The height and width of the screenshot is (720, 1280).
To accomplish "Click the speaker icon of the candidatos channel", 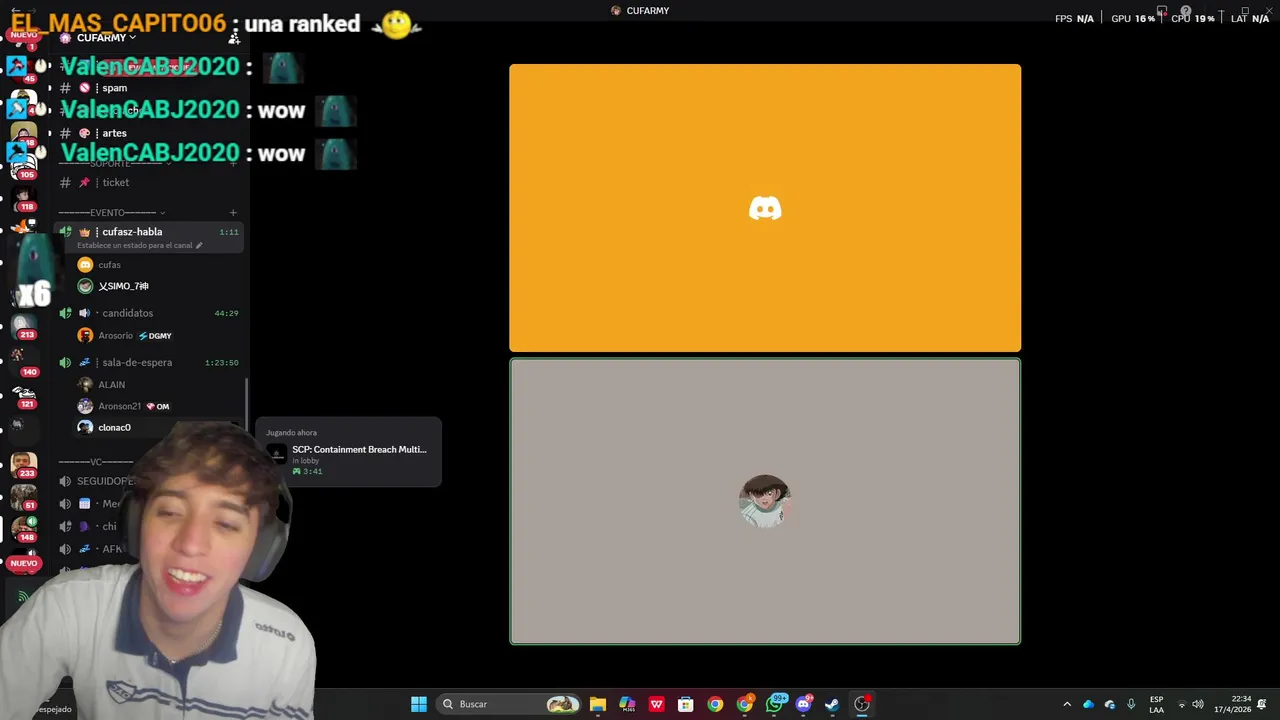I will [65, 313].
